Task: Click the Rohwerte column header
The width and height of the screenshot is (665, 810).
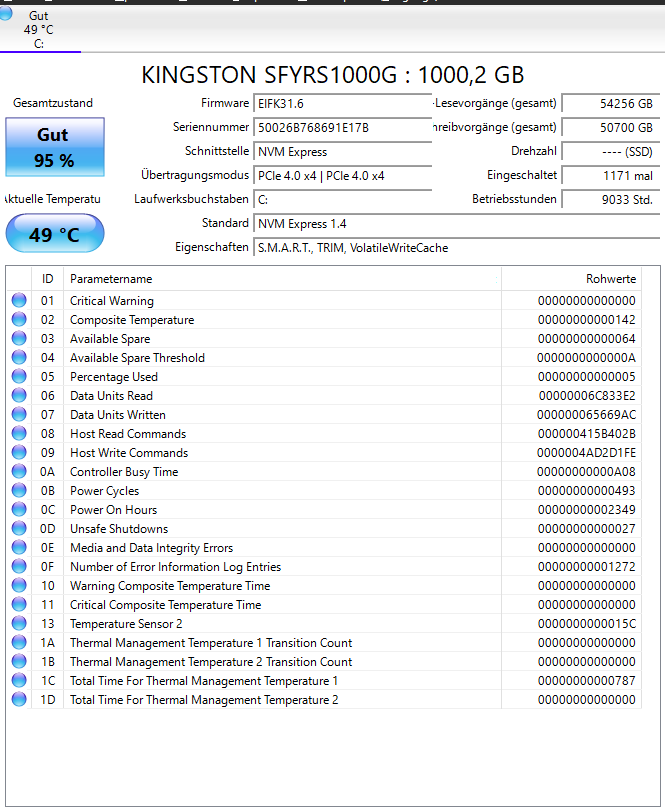Action: [x=571, y=279]
